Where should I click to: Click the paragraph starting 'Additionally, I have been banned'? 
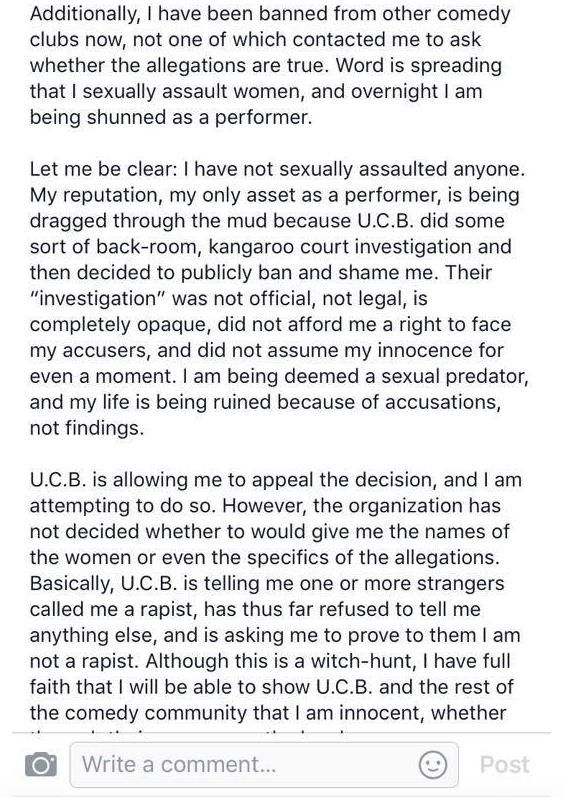click(x=270, y=66)
